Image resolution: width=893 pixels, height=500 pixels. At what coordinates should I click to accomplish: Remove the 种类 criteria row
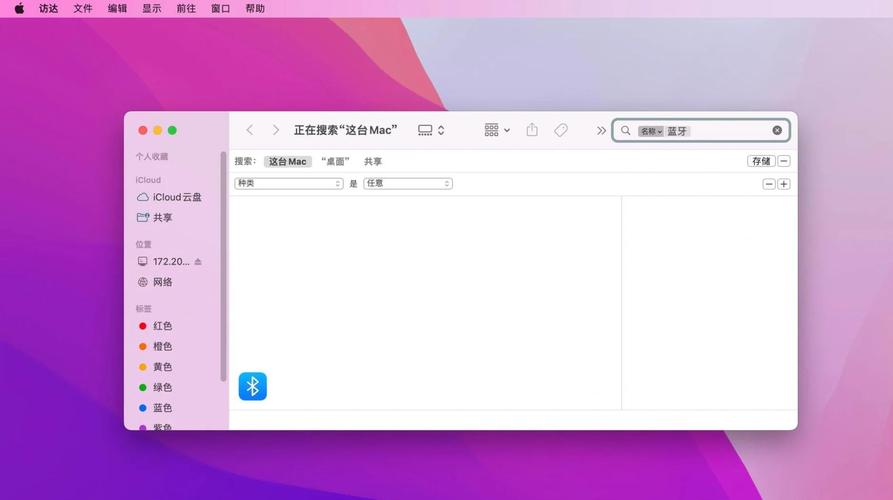coord(769,184)
